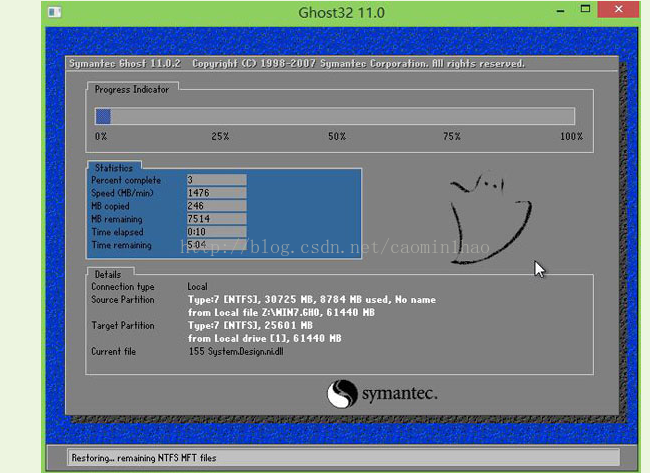Click the Symantec Ghost 11.0.2 copyright header

(x=296, y=63)
